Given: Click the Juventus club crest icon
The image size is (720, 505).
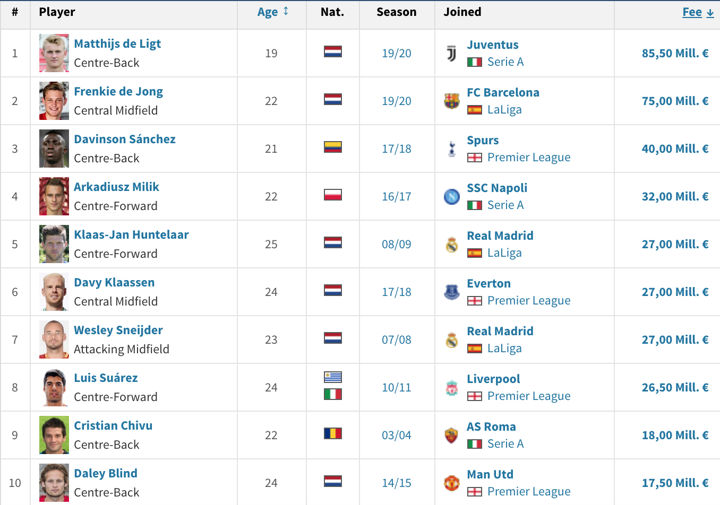Looking at the screenshot, I should tap(451, 53).
